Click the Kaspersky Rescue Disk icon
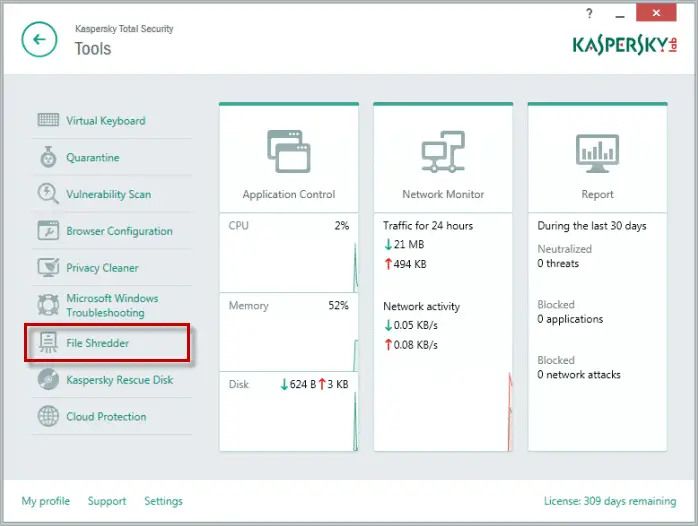Screen dimensions: 698x526 point(48,379)
